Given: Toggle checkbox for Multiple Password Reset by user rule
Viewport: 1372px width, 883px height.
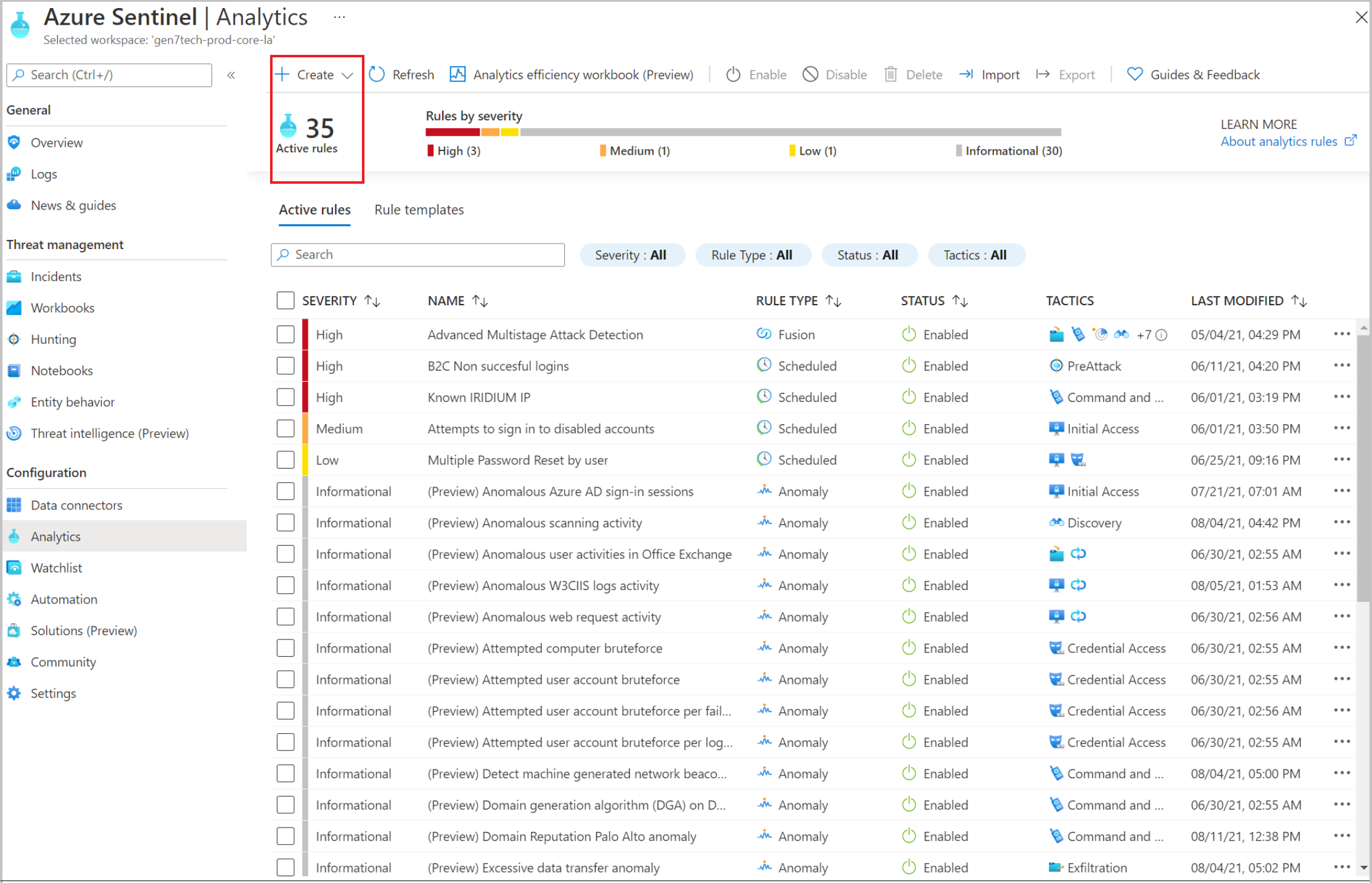Looking at the screenshot, I should [285, 459].
